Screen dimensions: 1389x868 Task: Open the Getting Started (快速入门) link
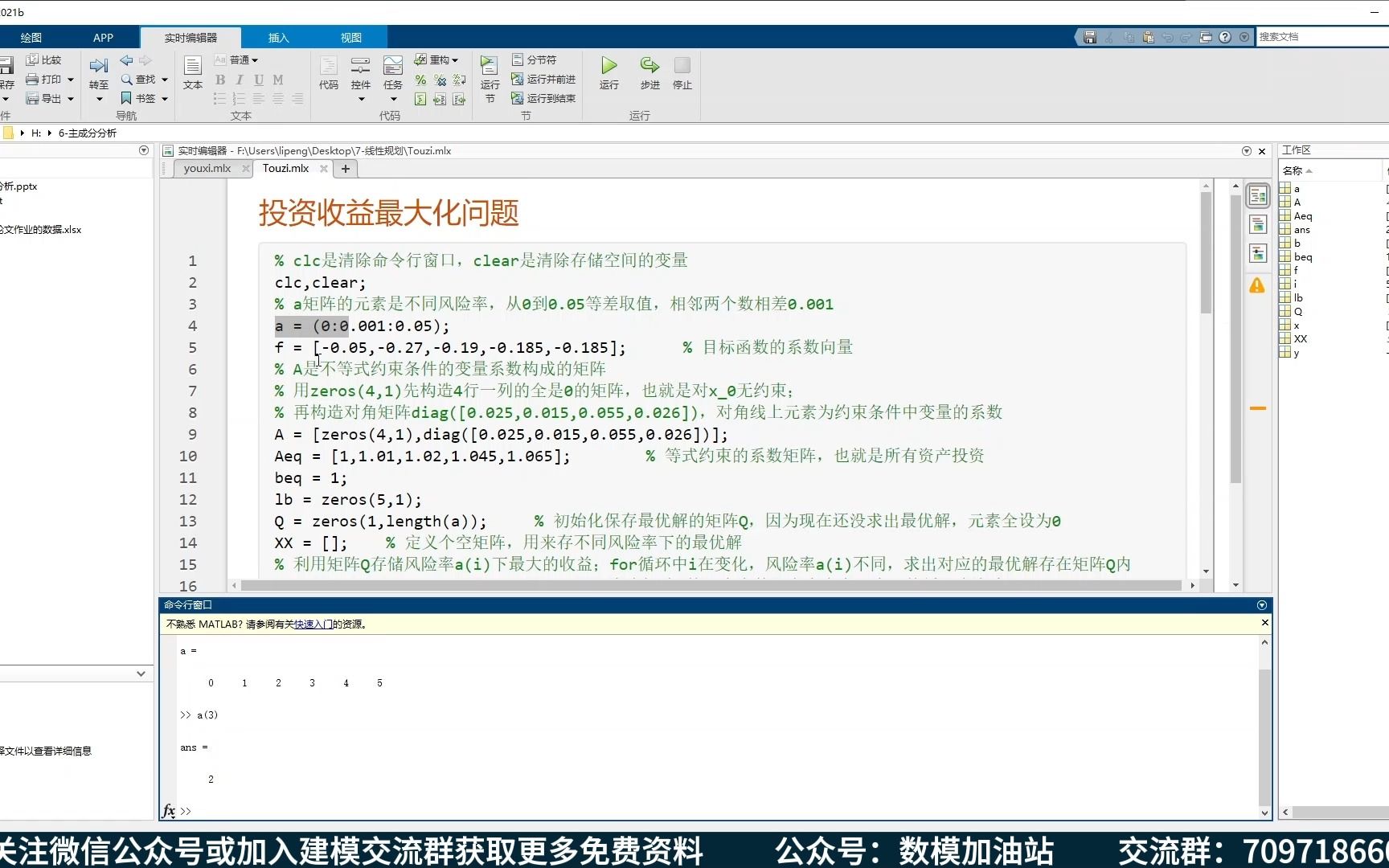[313, 624]
